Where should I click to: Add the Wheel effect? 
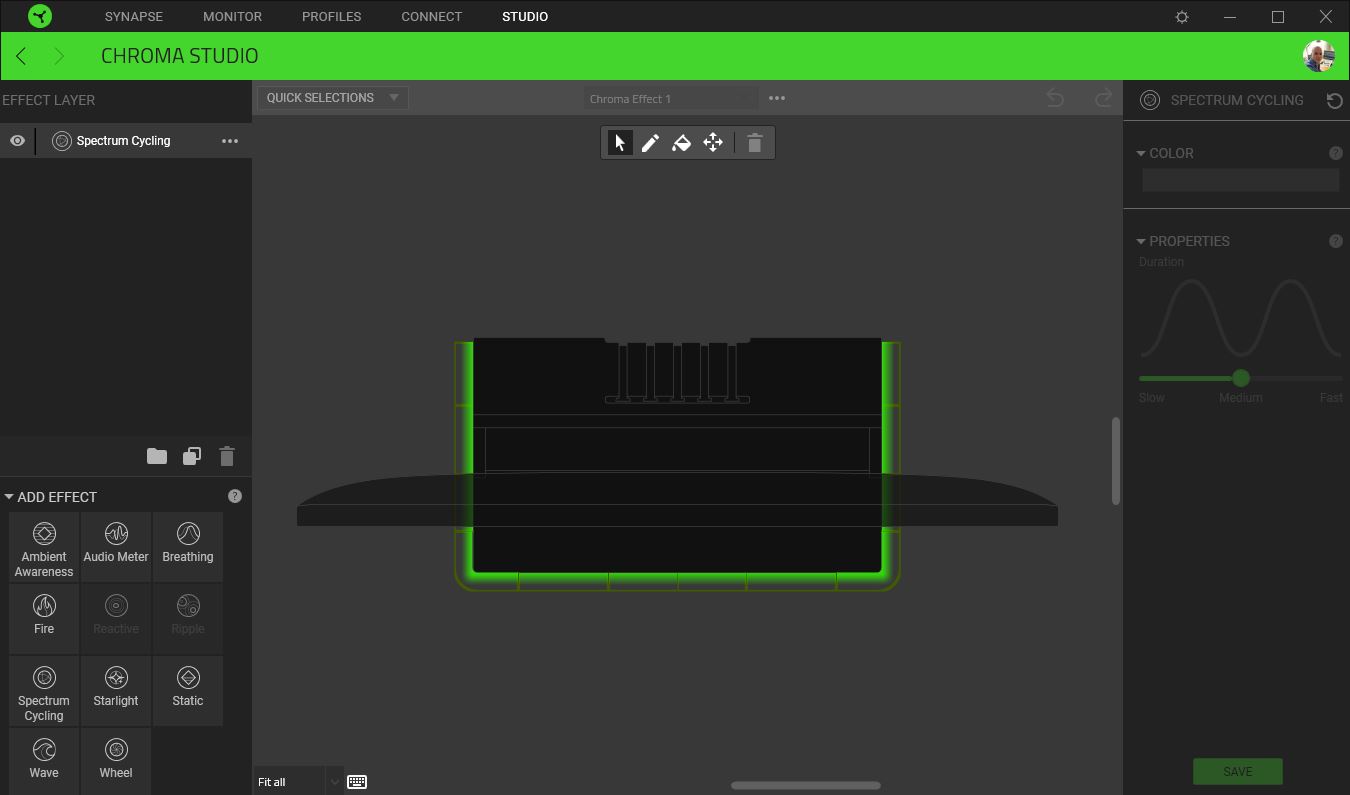[x=116, y=762]
